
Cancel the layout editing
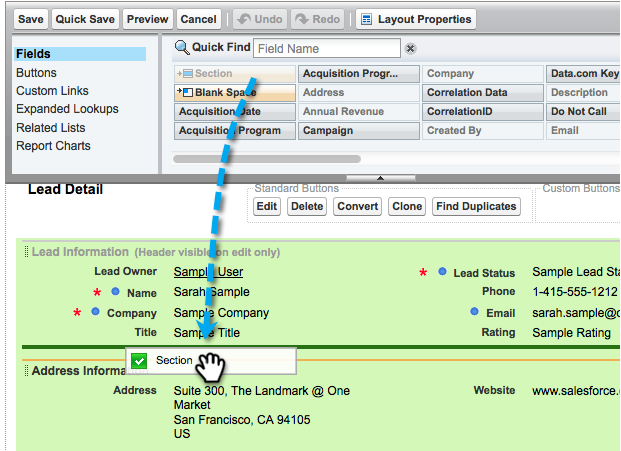point(198,19)
